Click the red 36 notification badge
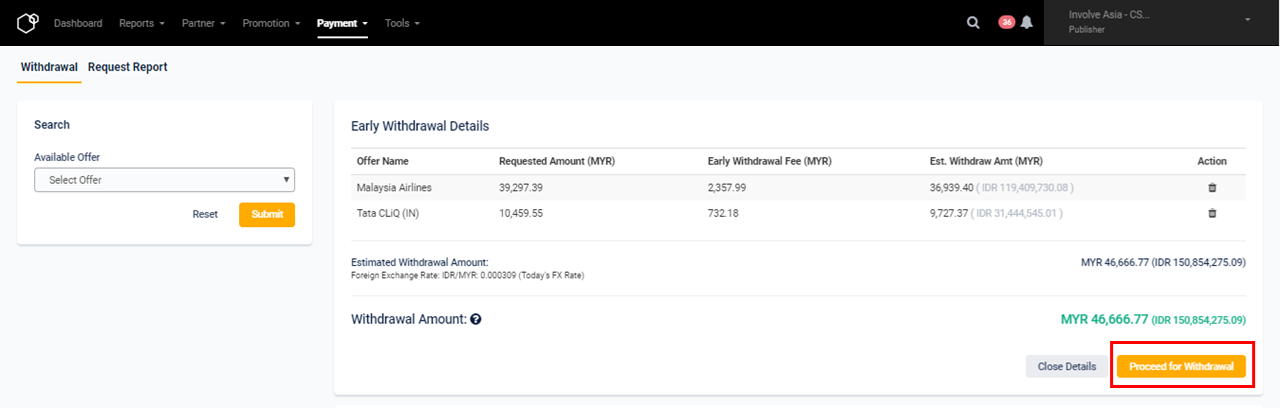The height and width of the screenshot is (408, 1280). pos(1007,22)
